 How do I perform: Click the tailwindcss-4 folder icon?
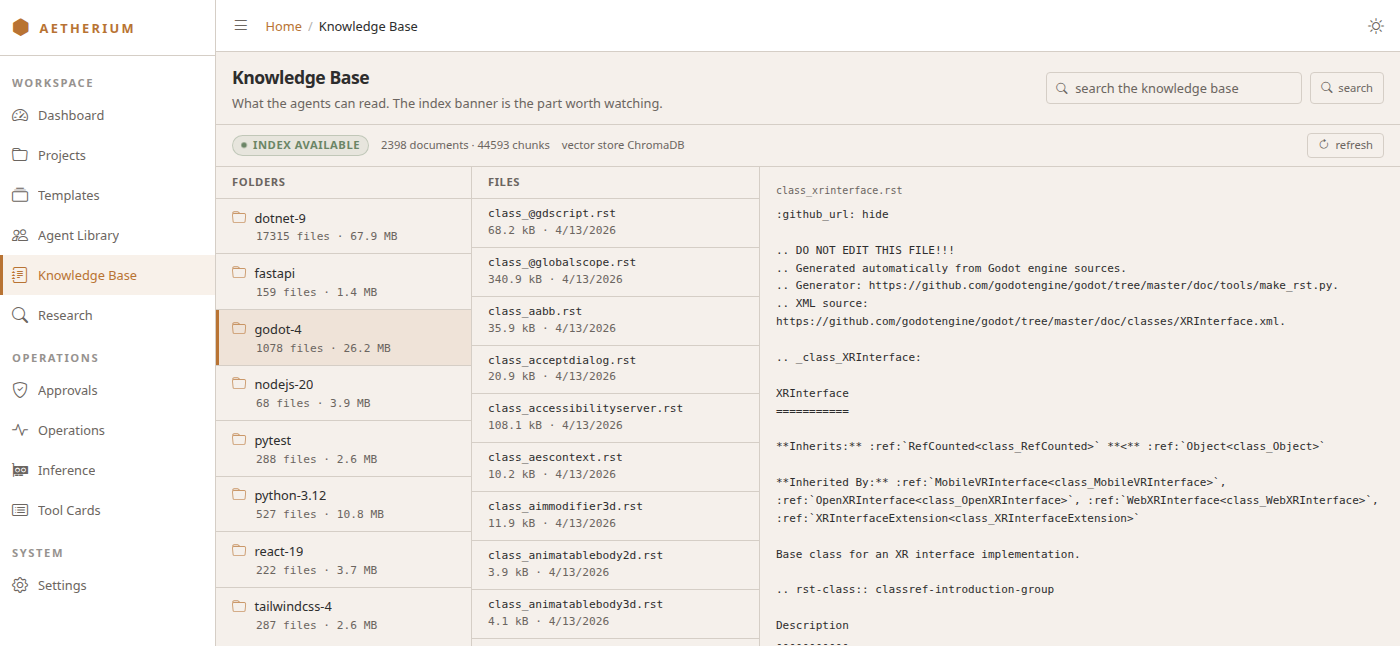(x=239, y=605)
